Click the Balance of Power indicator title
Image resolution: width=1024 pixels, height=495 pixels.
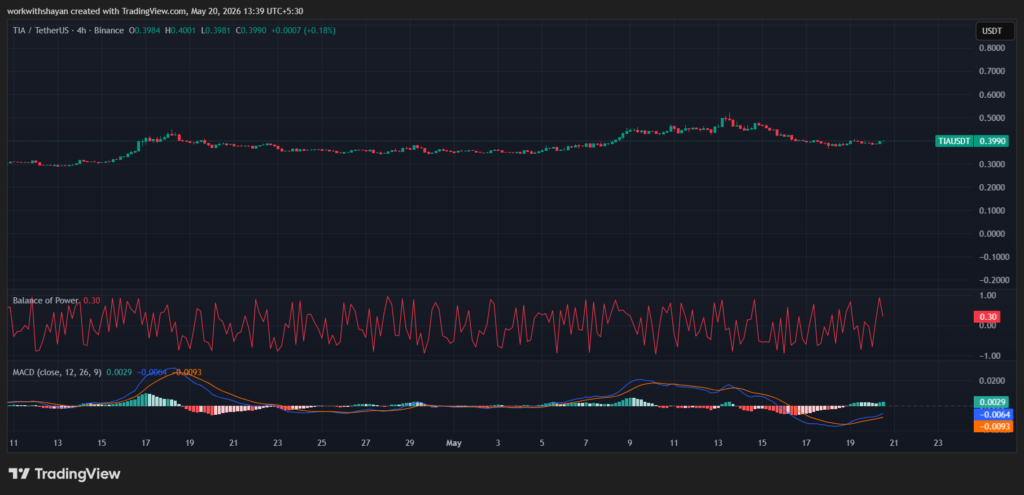46,300
